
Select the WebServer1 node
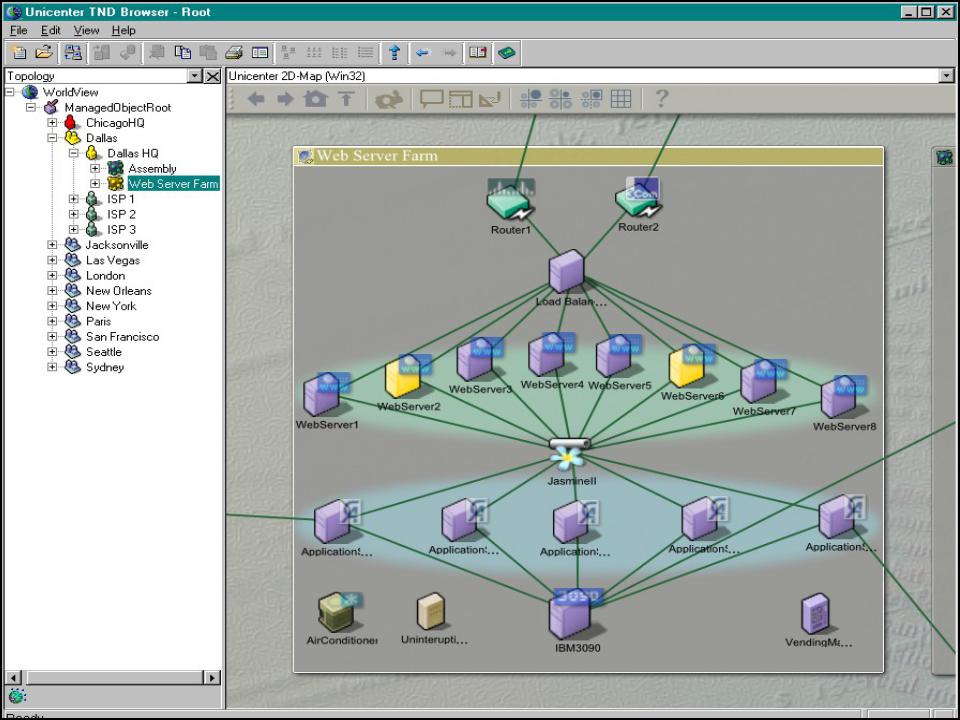323,396
